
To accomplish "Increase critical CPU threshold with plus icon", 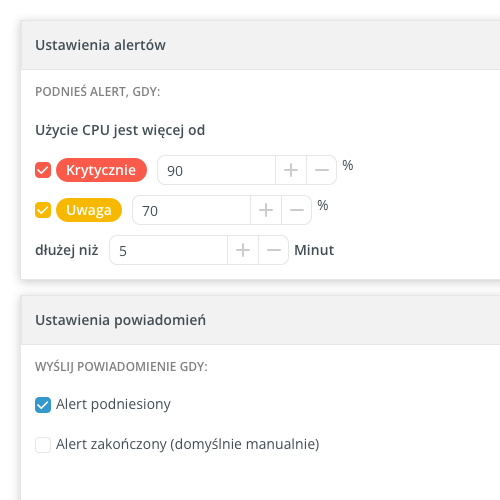I will [291, 170].
